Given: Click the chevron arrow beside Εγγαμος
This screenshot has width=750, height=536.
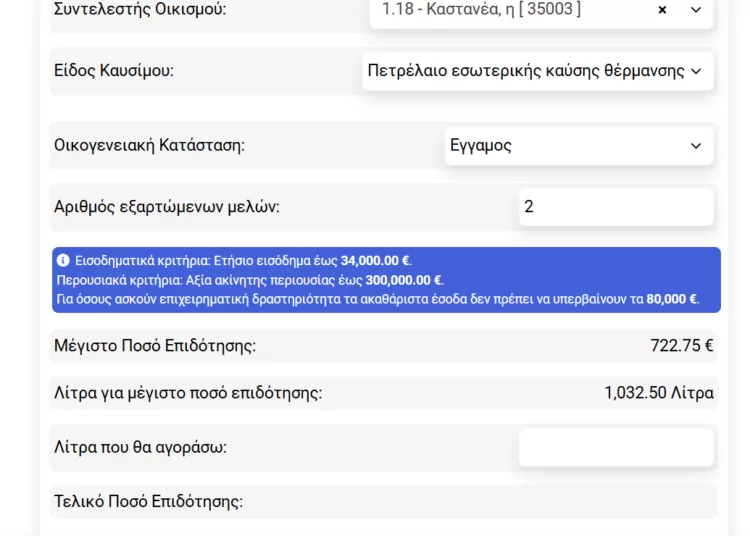Looking at the screenshot, I should (696, 146).
